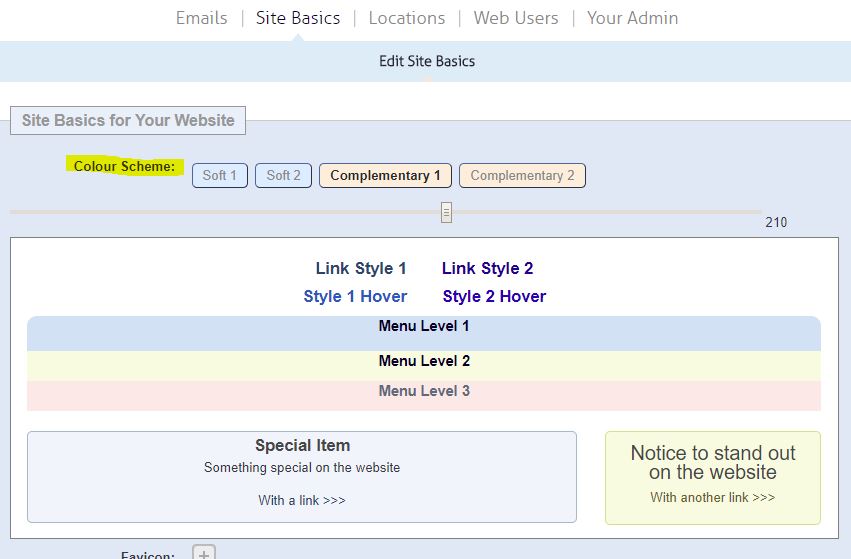The width and height of the screenshot is (851, 559).
Task: Click the Edit Site Basics sub-tab
Action: [x=427, y=61]
